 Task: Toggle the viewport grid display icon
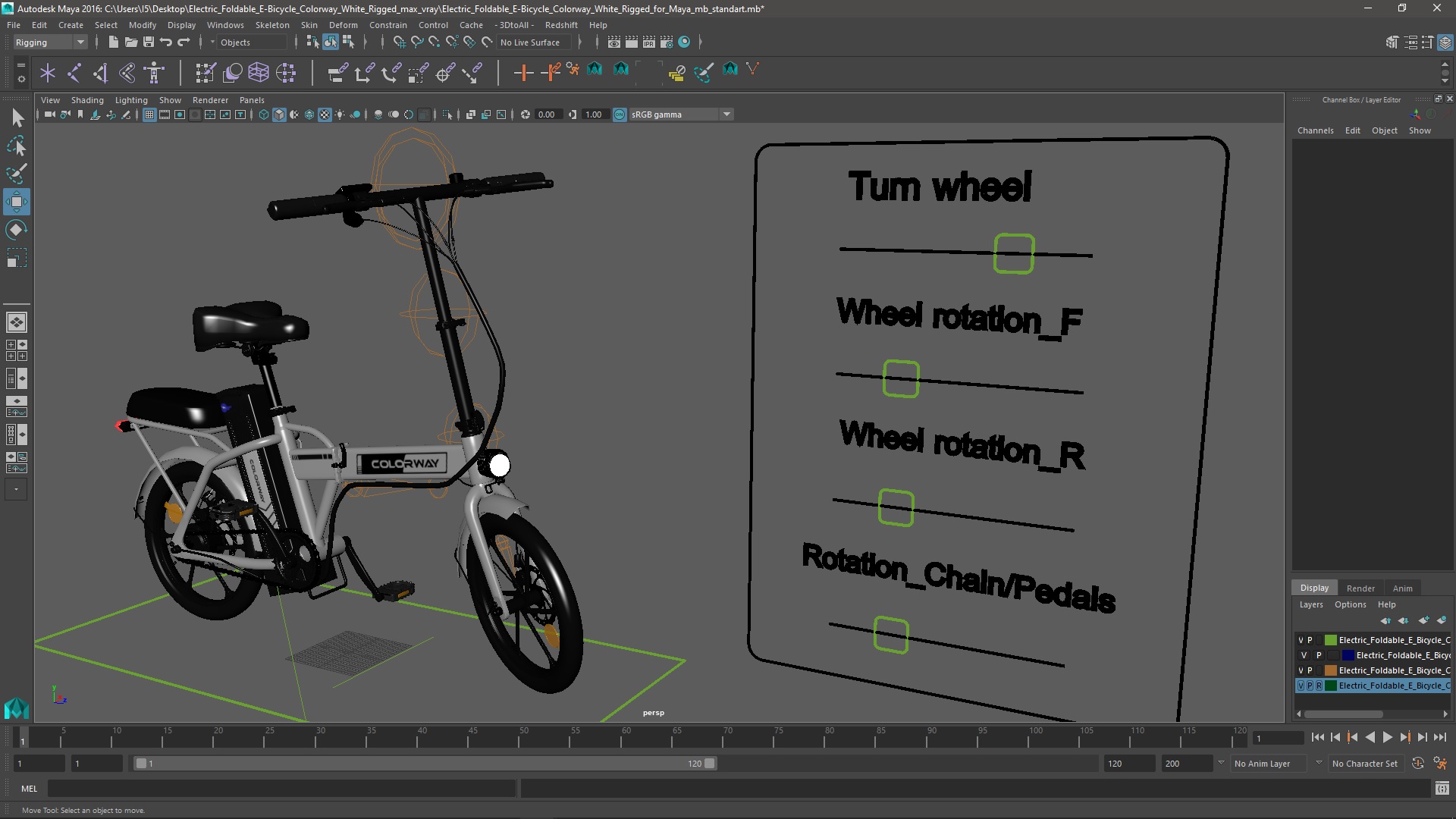coord(149,115)
